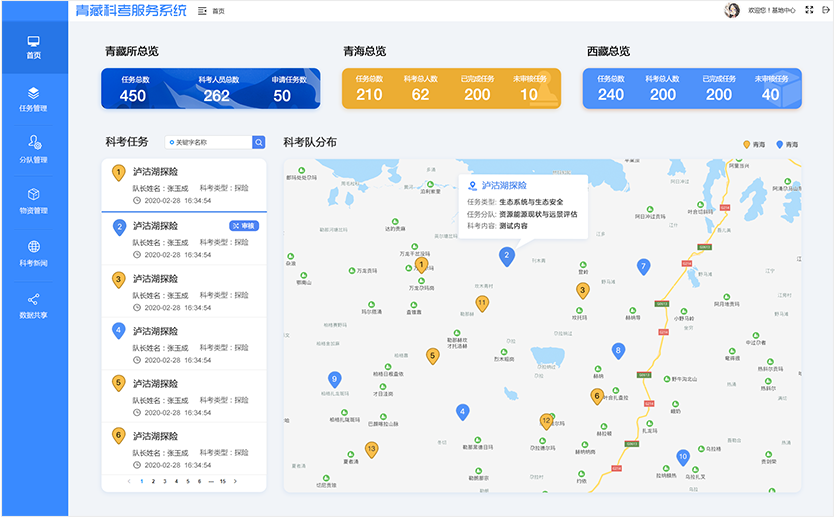The width and height of the screenshot is (837, 517).
Task: Select page 4 in task pagination
Action: coord(176,481)
